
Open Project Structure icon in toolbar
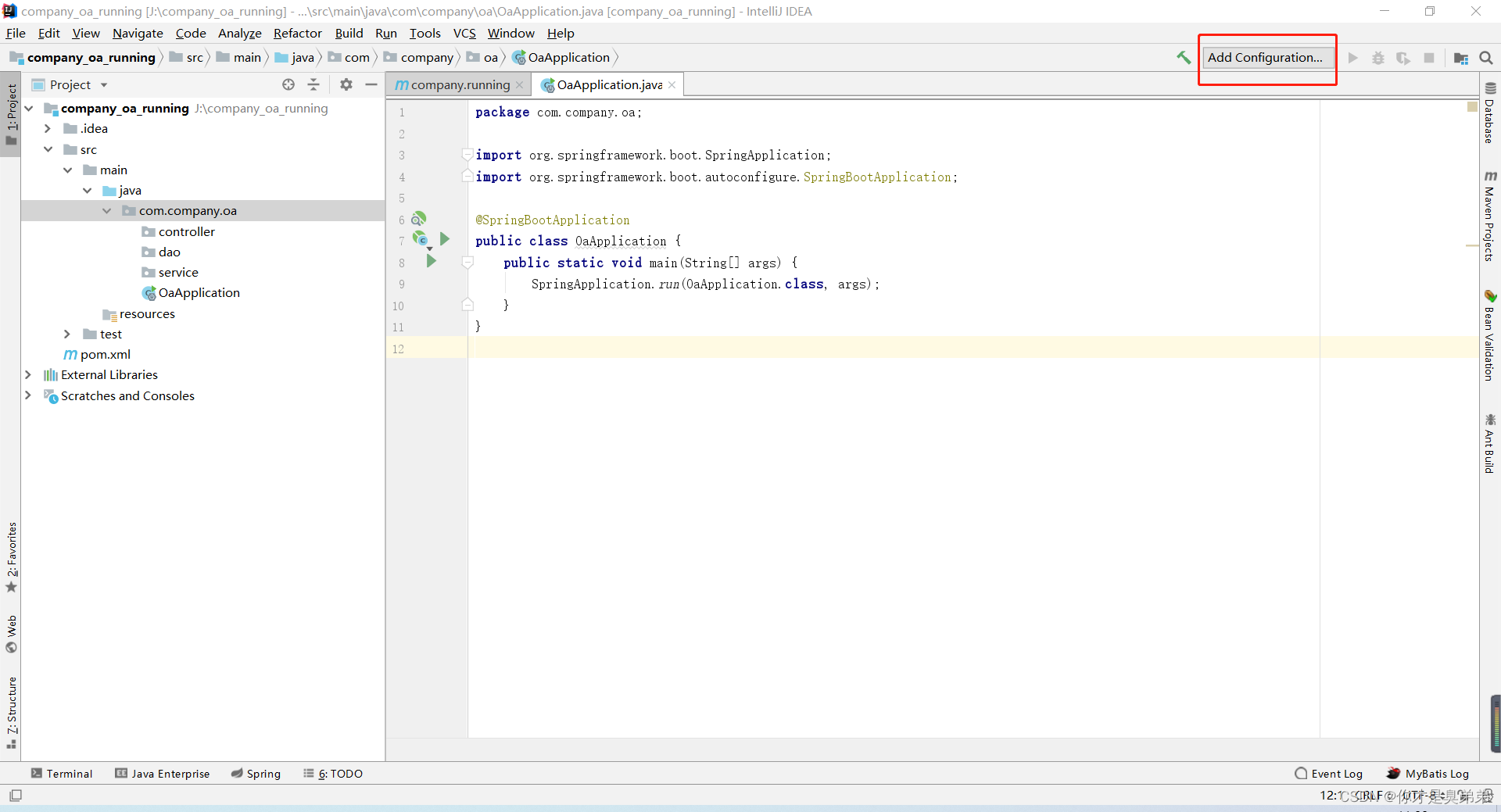pos(1460,58)
